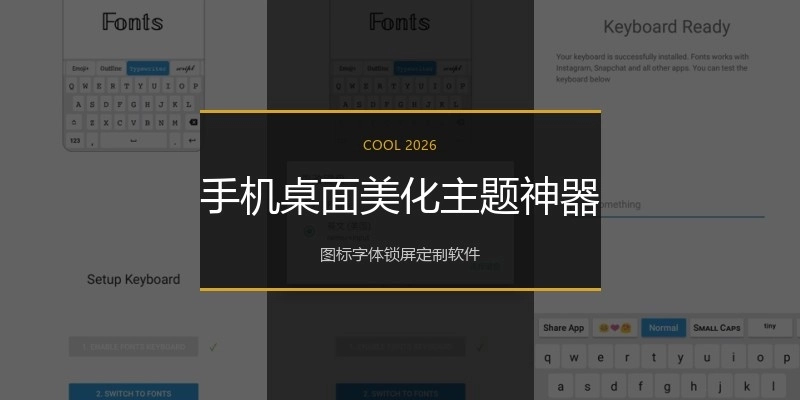Click the 'keyboard is successfully installed' paragraph
The width and height of the screenshot is (800, 400).
point(653,68)
